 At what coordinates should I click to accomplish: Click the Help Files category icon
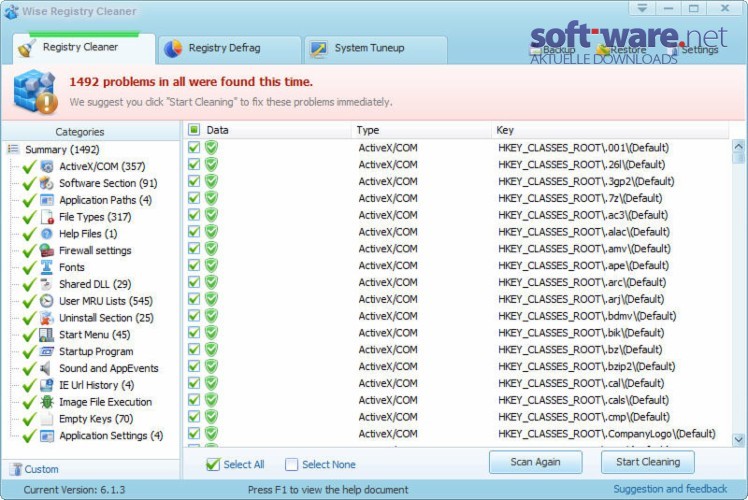pos(47,234)
